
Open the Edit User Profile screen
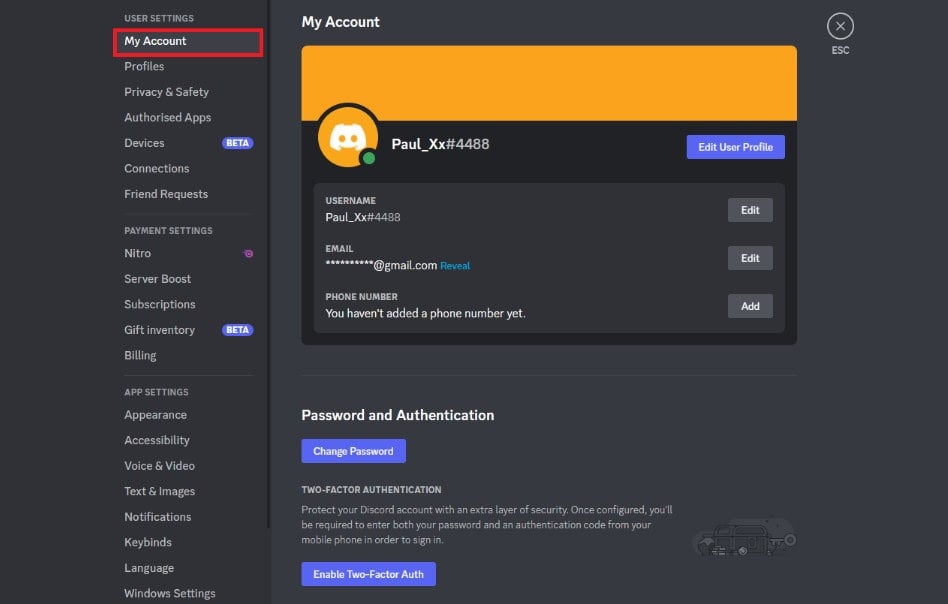736,146
